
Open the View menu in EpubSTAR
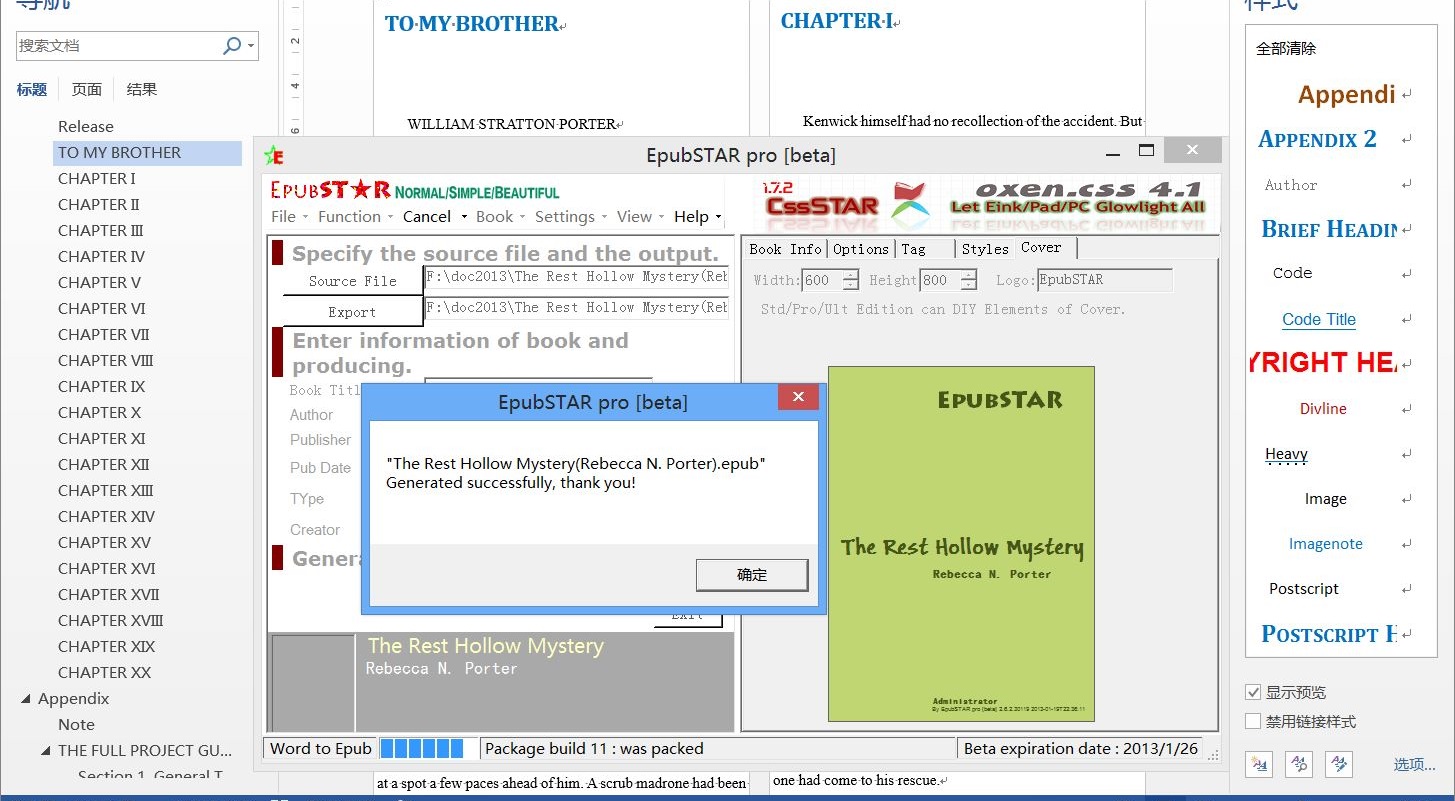point(640,216)
